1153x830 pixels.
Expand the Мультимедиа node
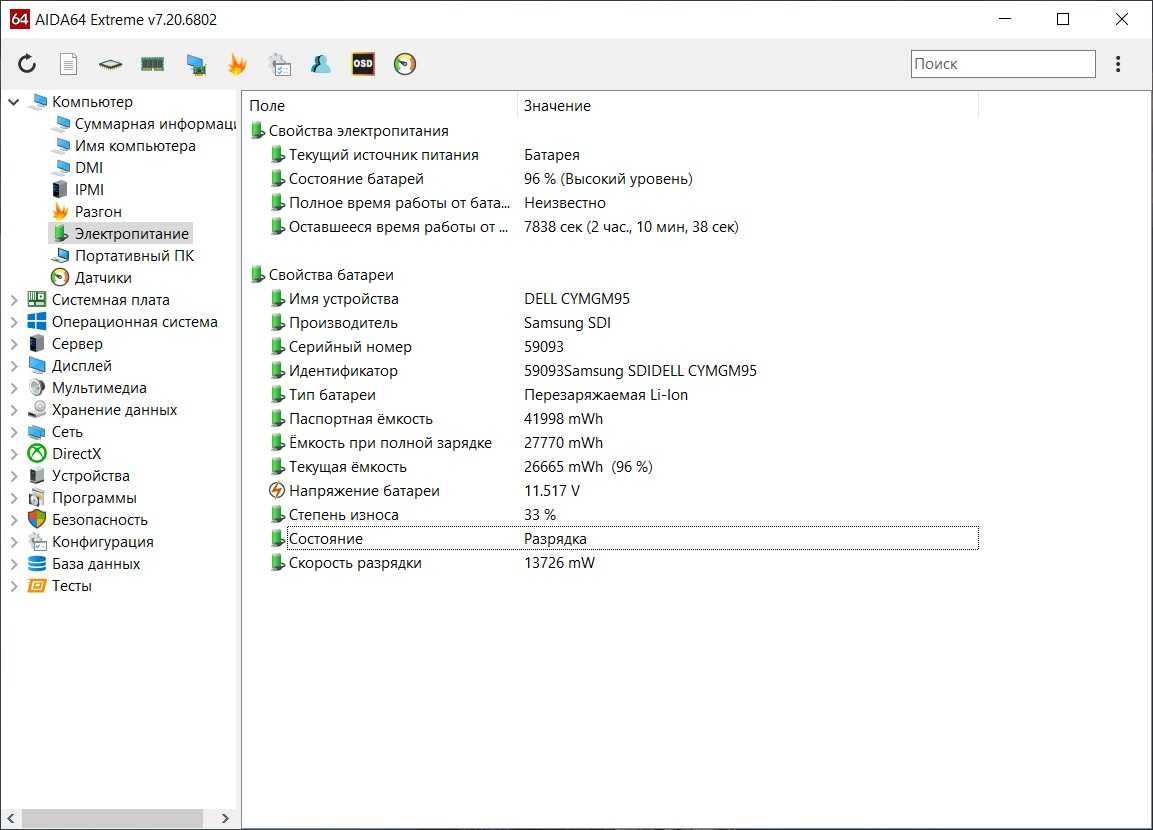(13, 388)
